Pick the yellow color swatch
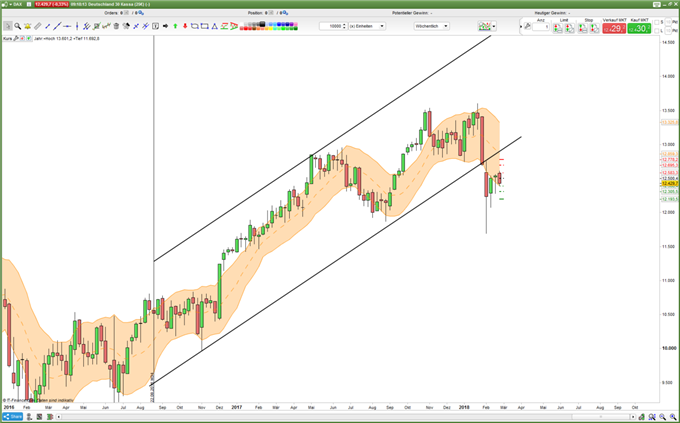680x423 pixels. coord(271,28)
